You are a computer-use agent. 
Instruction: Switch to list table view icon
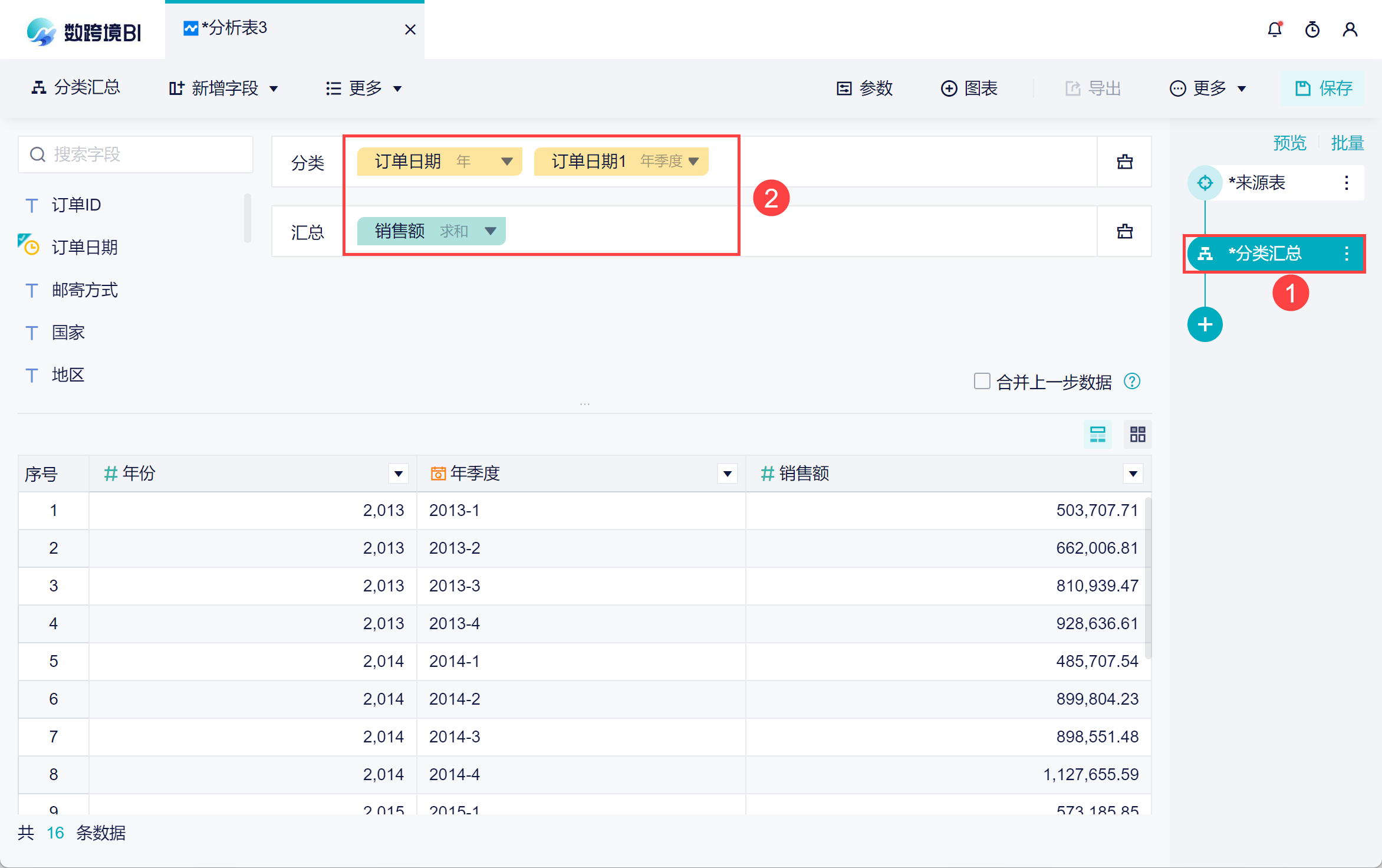point(1097,435)
